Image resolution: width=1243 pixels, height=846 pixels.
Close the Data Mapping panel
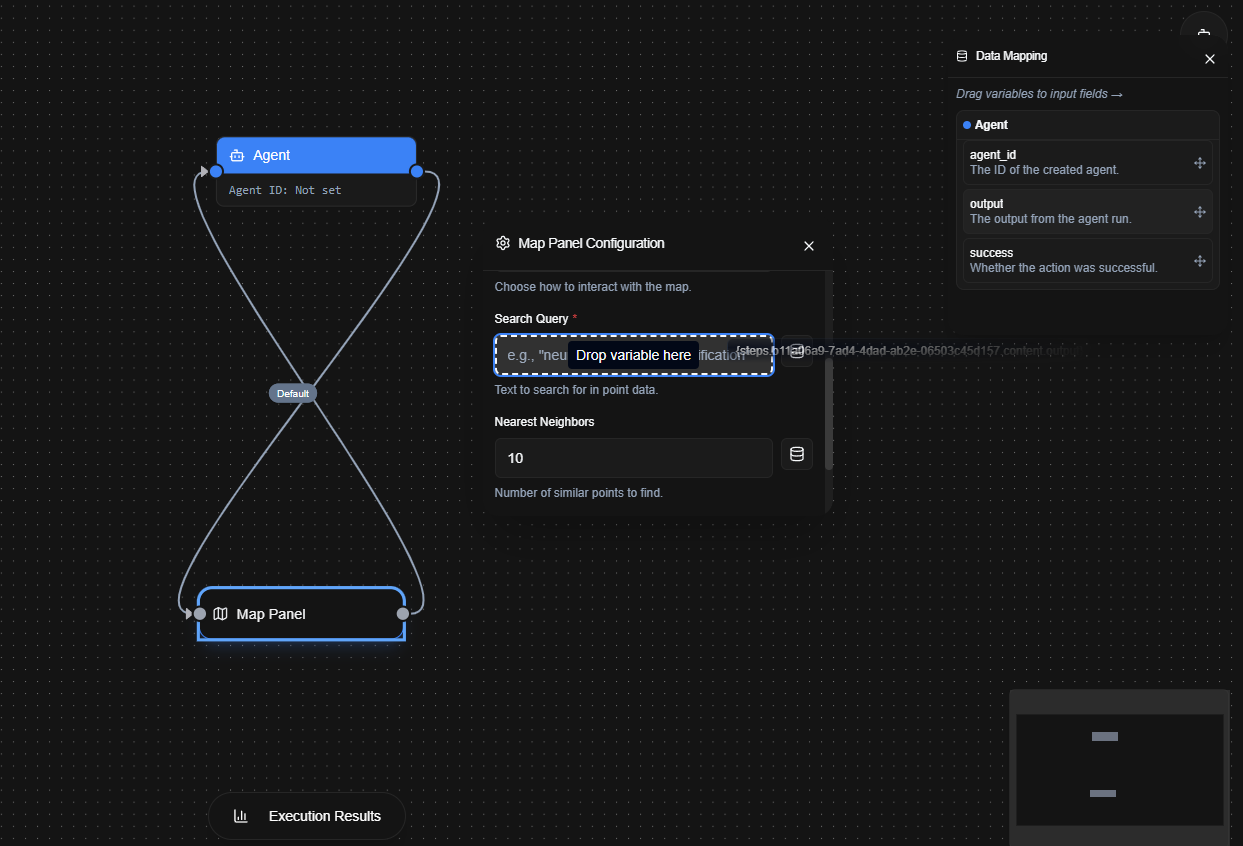tap(1209, 59)
